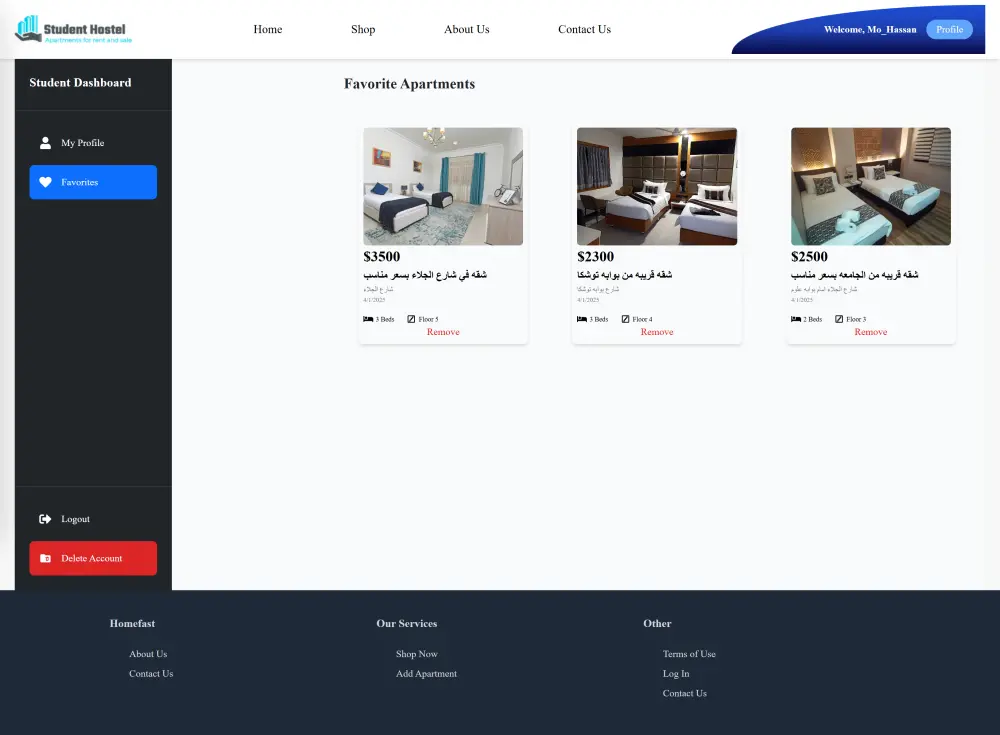The image size is (1000, 735).
Task: Remove the $2300 favorite apartment
Action: coord(657,331)
